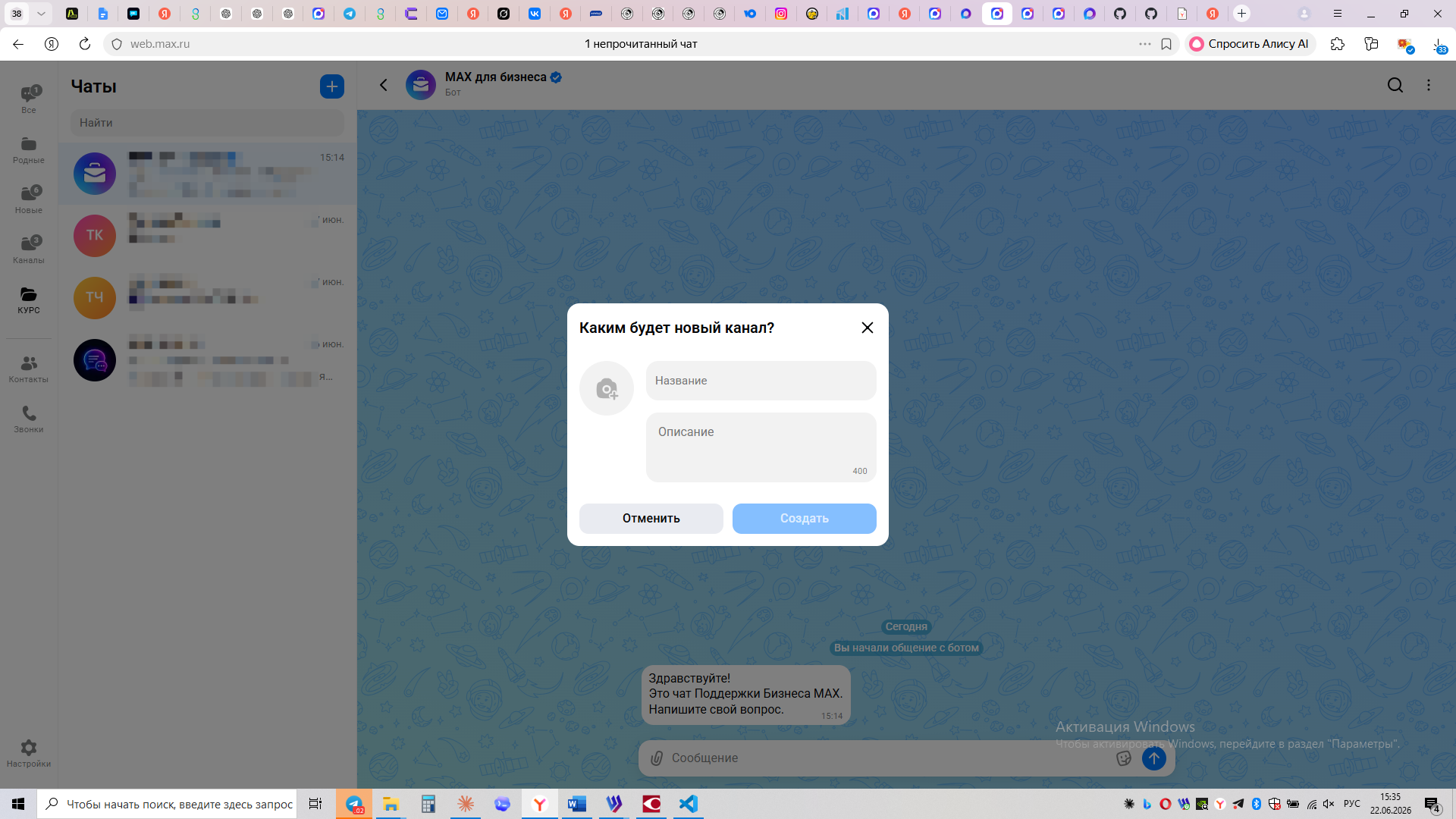Image resolution: width=1456 pixels, height=819 pixels.
Task: Open the chat with briefcase avatar at 15:14
Action: [207, 174]
